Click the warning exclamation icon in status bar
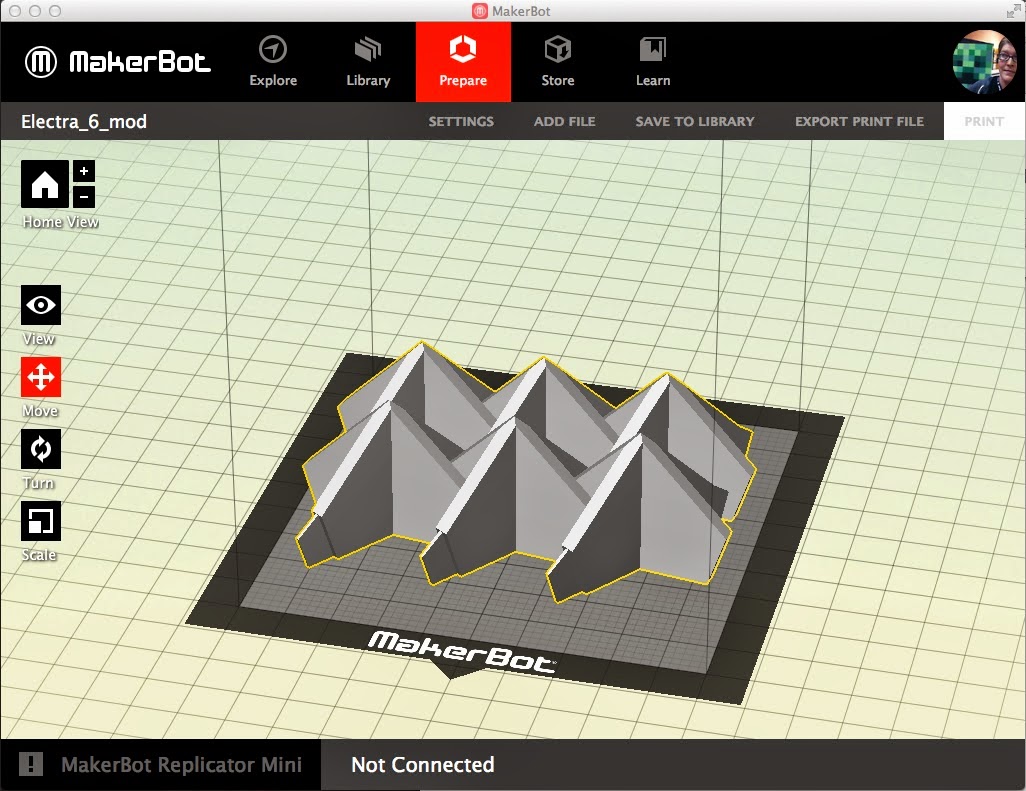 [x=31, y=764]
